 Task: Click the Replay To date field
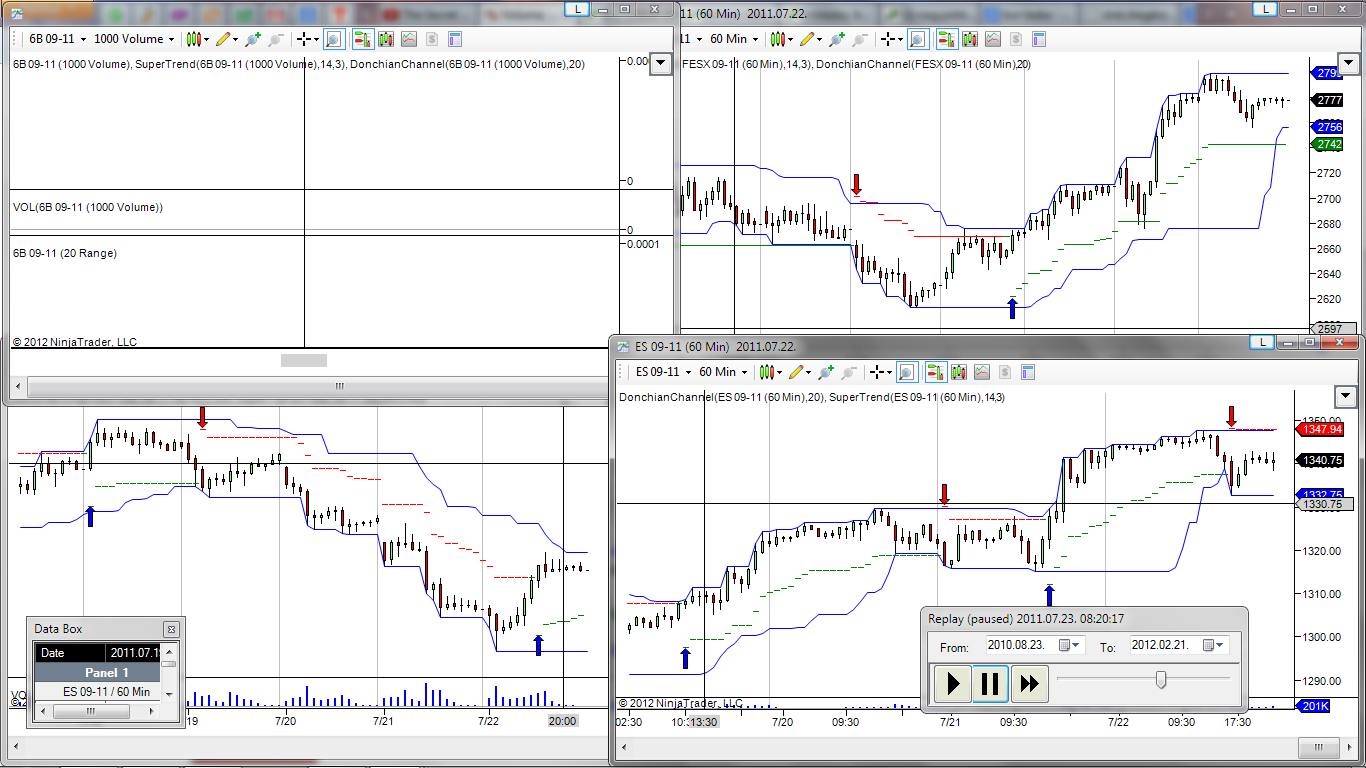click(x=1180, y=645)
